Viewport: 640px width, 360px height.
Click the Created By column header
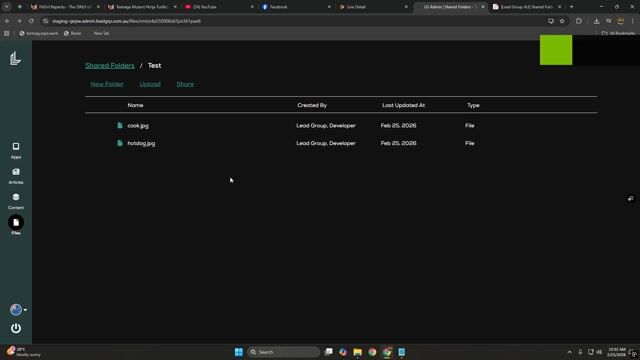(x=312, y=105)
